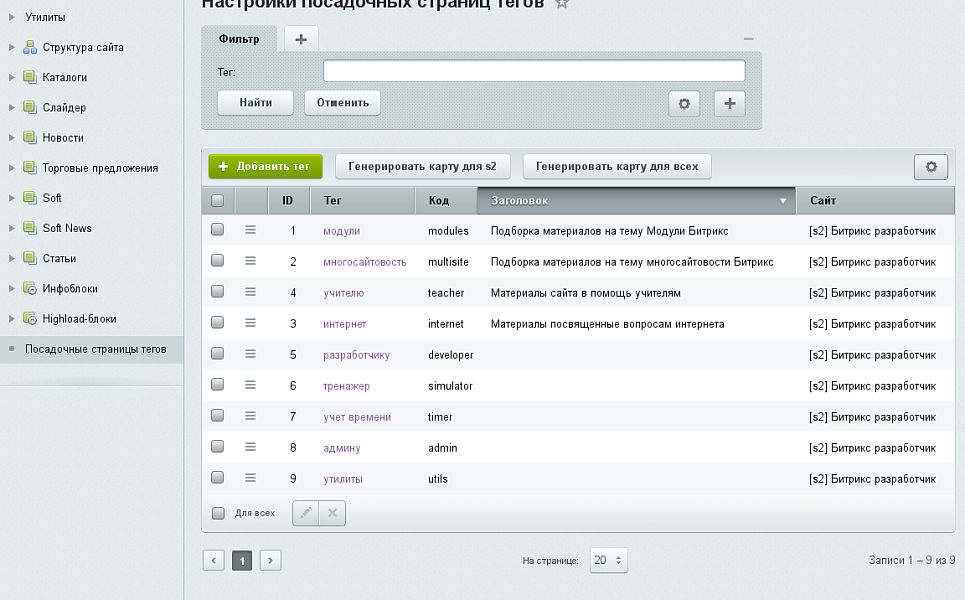Click the plus icon beside filter gear

pyautogui.click(x=729, y=103)
